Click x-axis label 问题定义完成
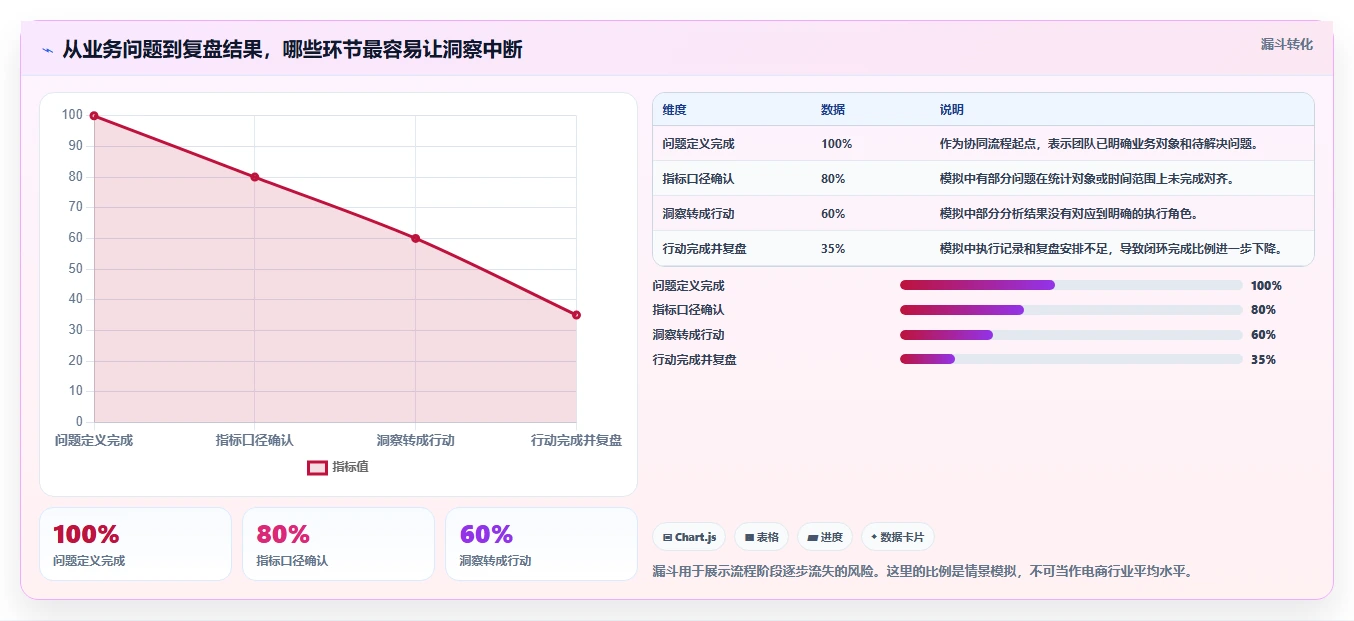The height and width of the screenshot is (621, 1354). click(94, 440)
